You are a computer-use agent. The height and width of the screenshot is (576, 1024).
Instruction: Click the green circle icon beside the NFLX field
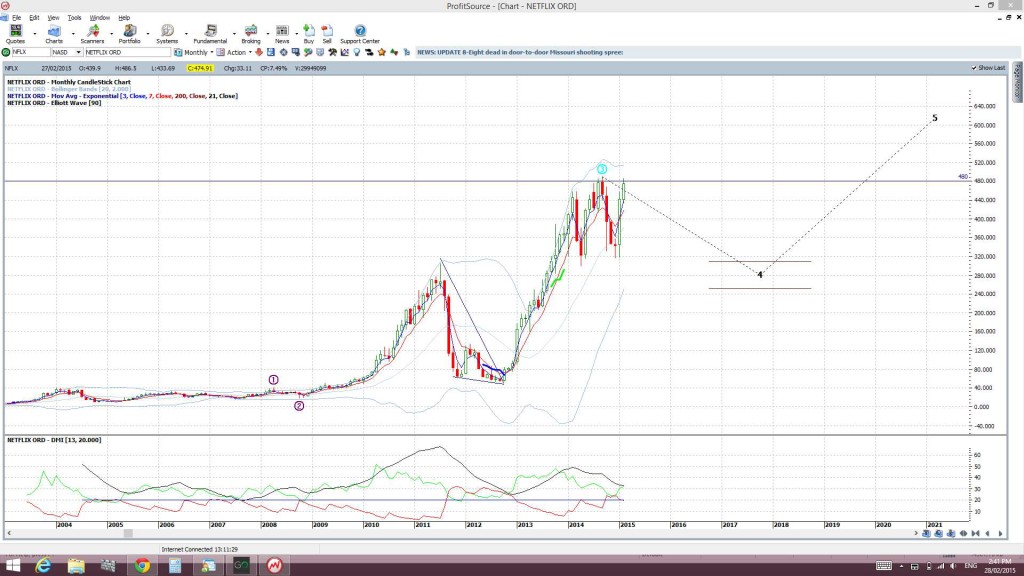coord(6,52)
